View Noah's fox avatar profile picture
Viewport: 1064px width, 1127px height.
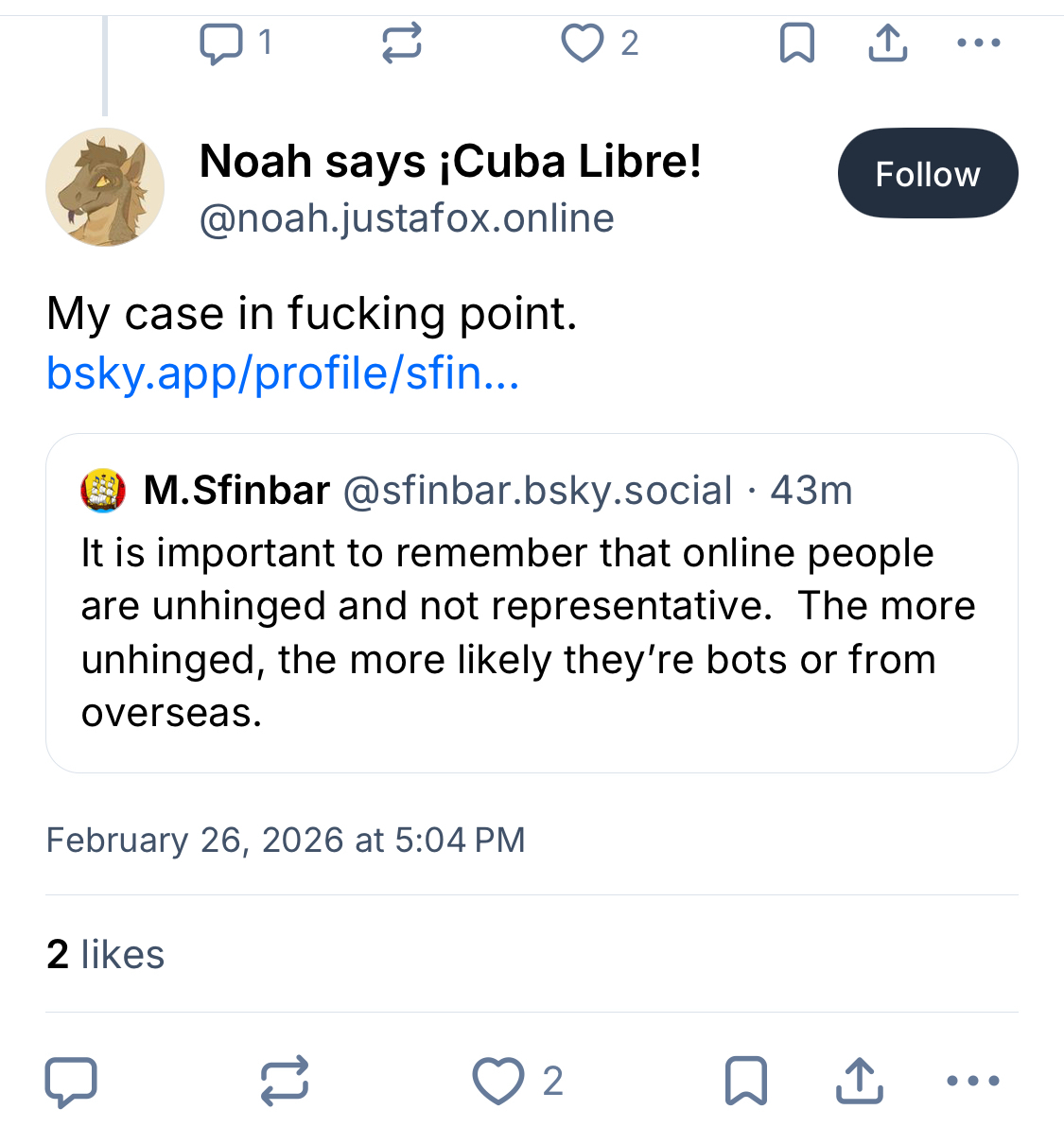[105, 187]
